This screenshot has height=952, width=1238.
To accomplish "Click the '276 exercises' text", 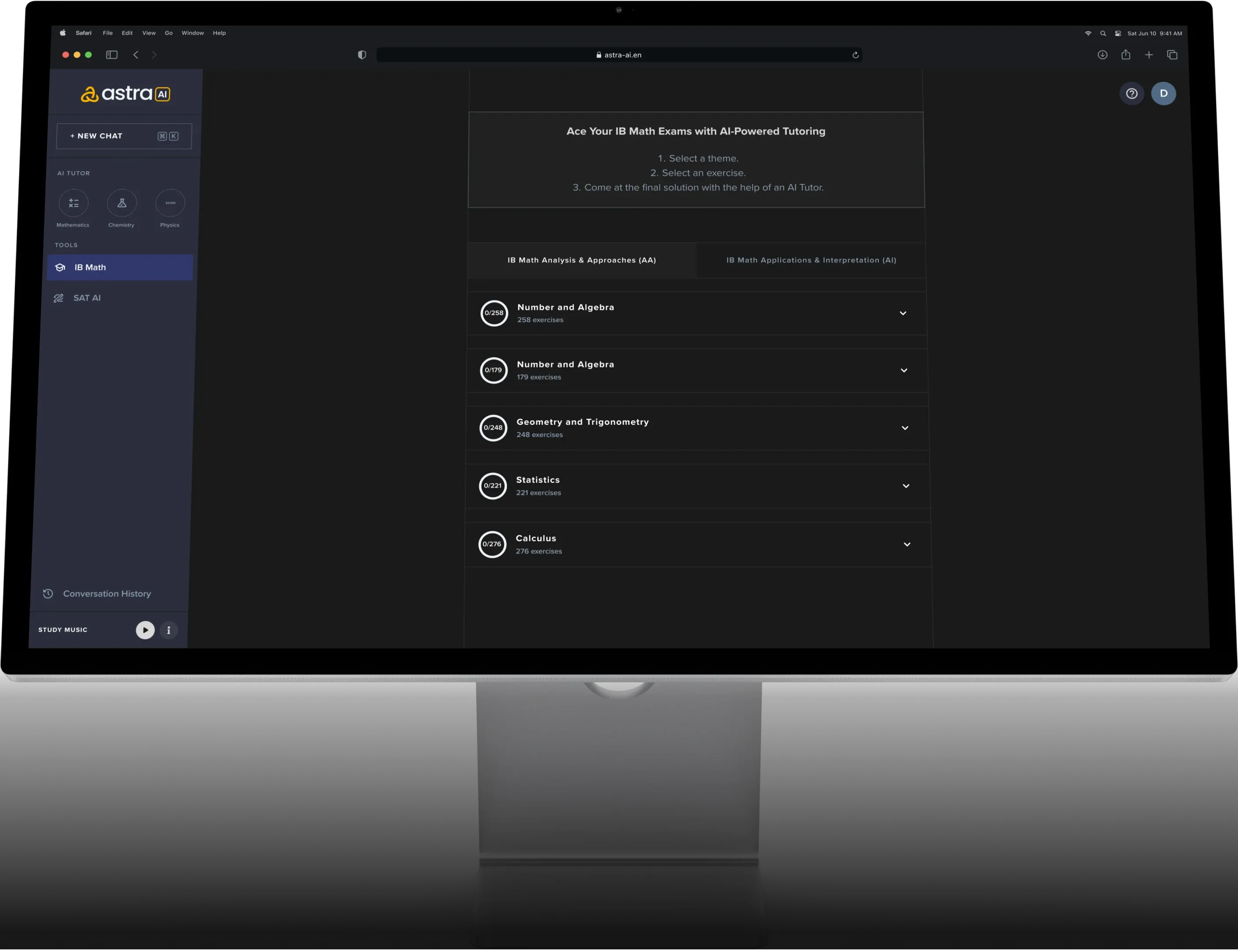I will pos(539,551).
